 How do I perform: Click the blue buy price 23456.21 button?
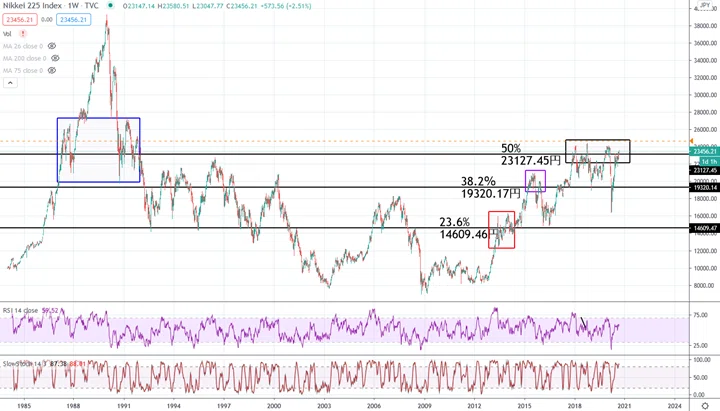point(73,20)
